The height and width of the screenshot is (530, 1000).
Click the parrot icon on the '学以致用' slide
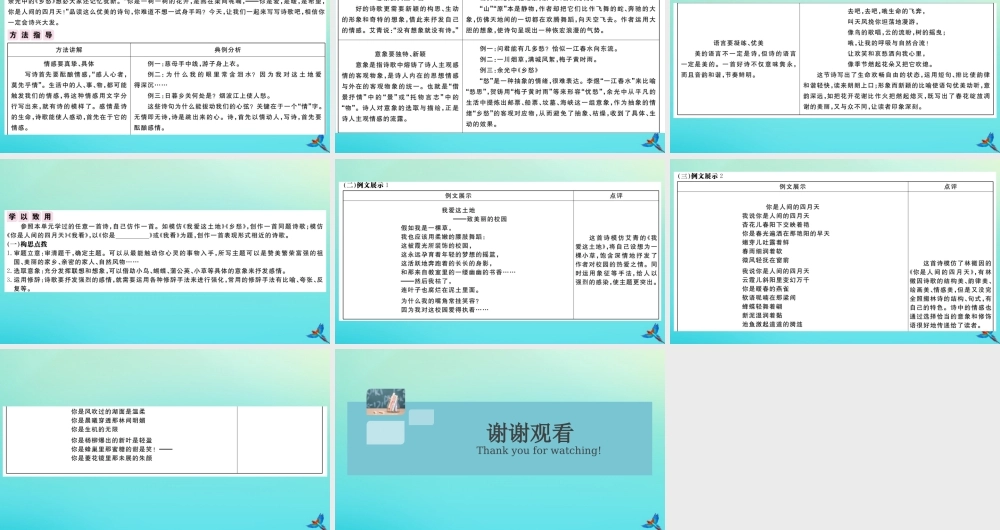[318, 333]
